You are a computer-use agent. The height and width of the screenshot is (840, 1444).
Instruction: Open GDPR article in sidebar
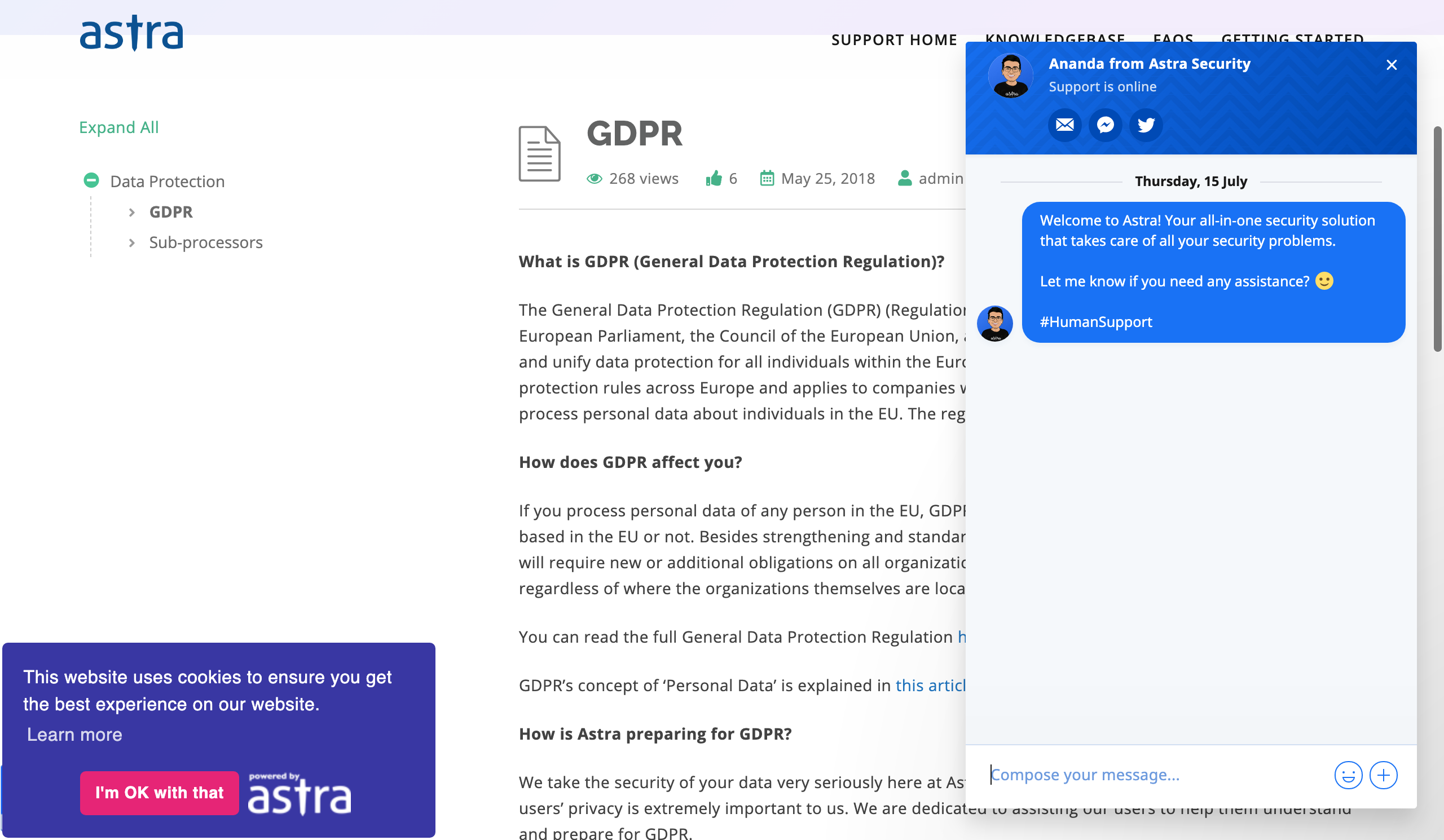[171, 212]
